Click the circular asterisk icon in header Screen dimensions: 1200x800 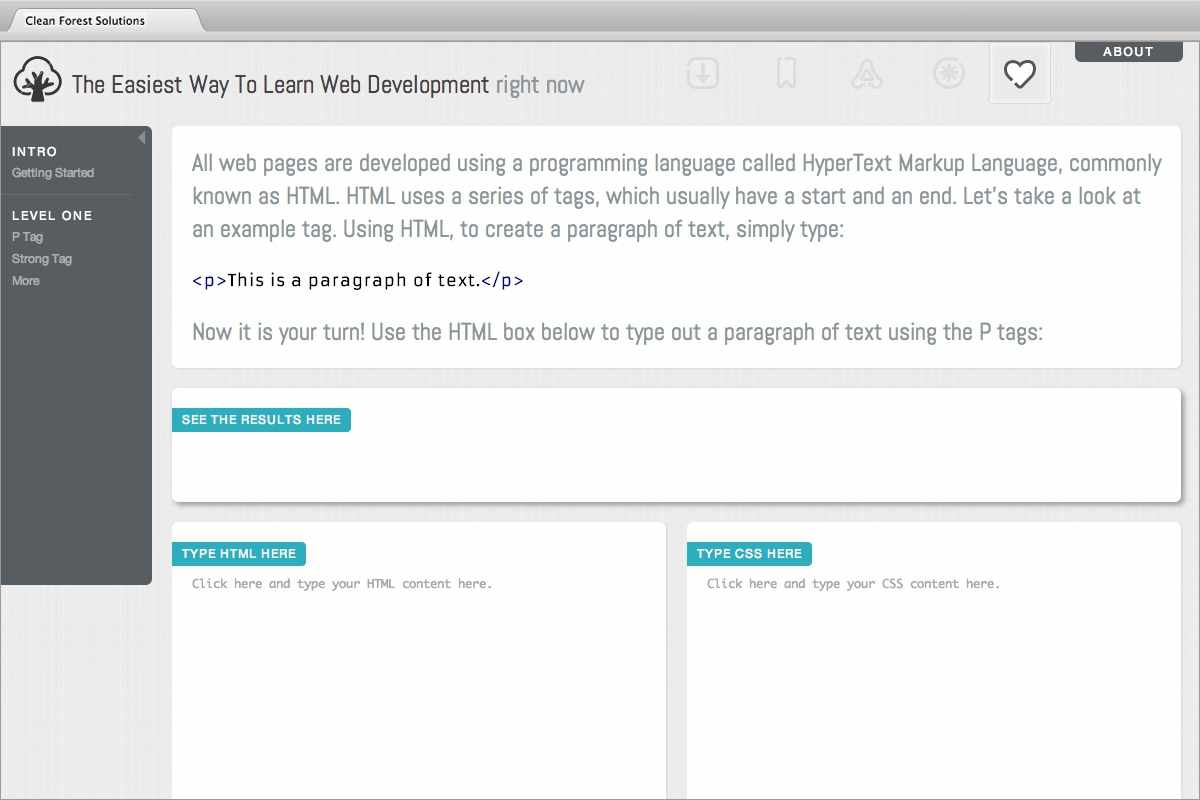tap(948, 73)
